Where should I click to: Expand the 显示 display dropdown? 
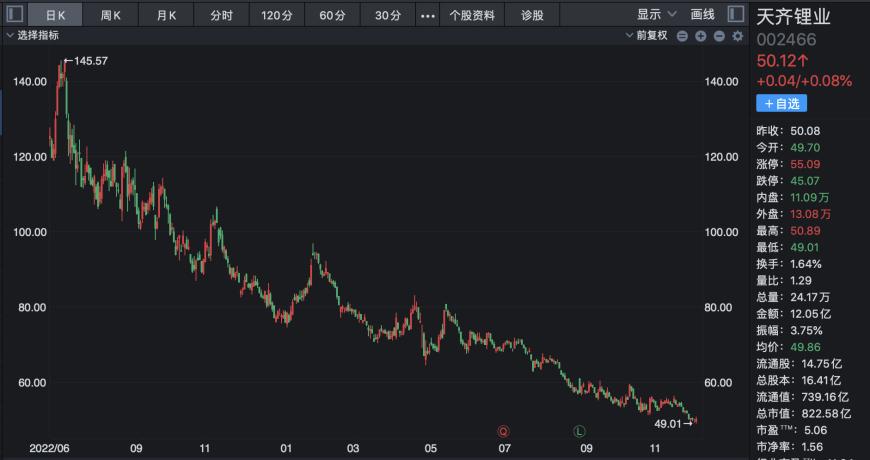tap(656, 15)
